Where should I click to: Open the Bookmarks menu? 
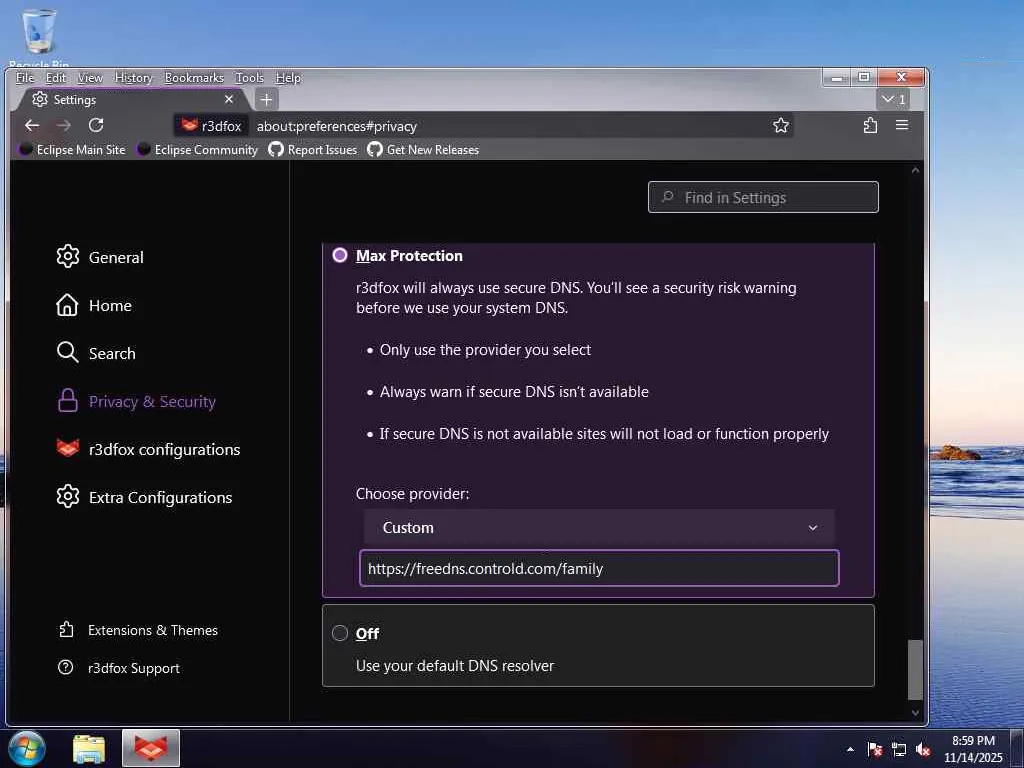(x=194, y=78)
